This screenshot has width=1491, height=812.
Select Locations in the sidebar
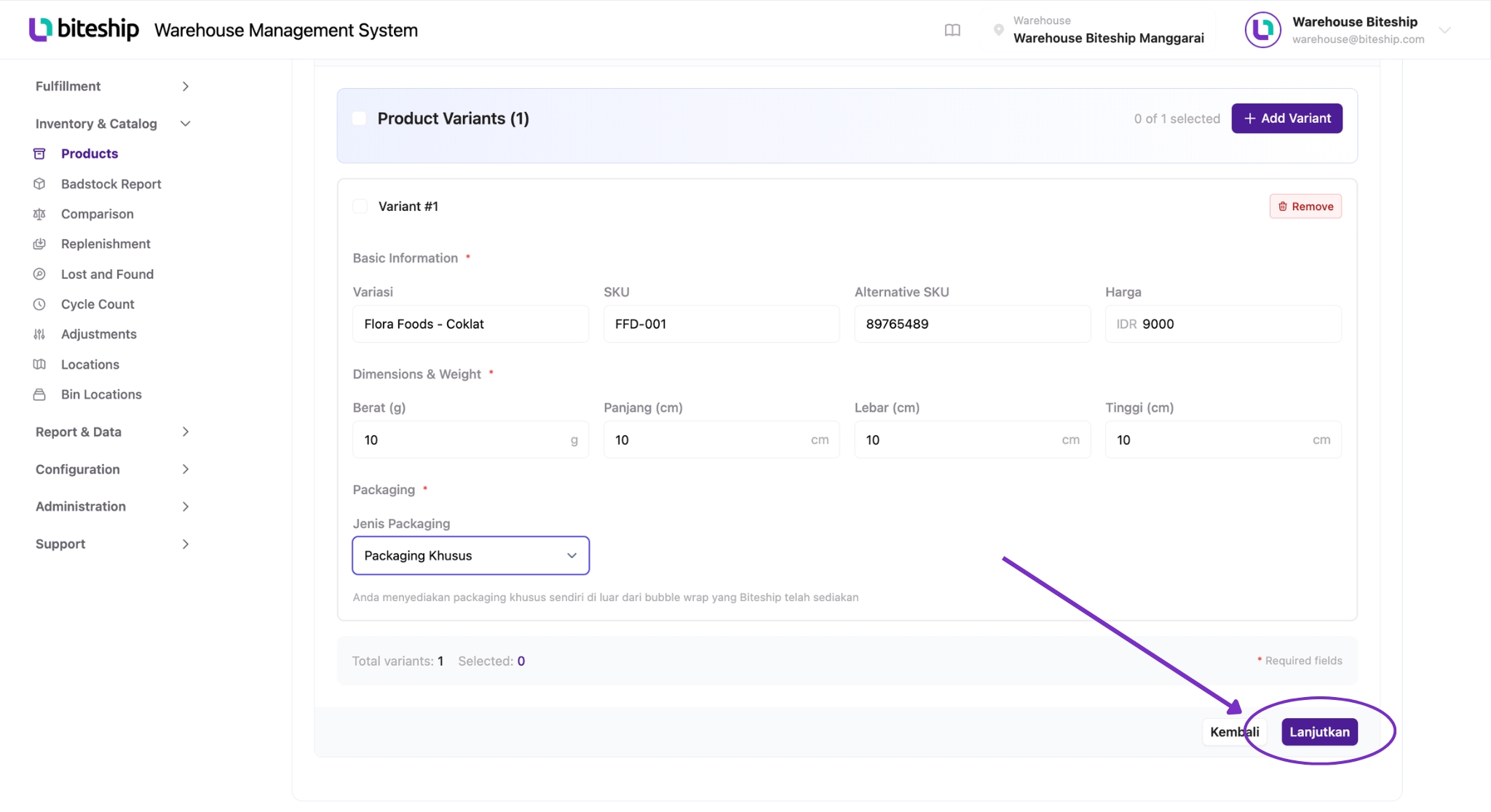click(90, 365)
